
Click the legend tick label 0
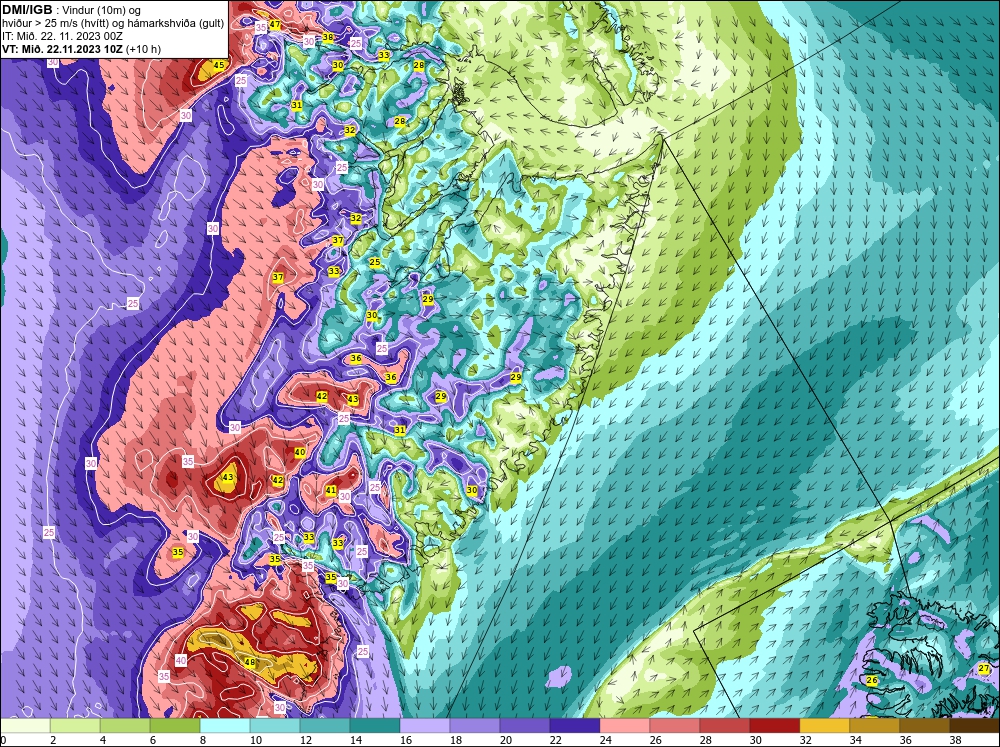click(x=3, y=740)
